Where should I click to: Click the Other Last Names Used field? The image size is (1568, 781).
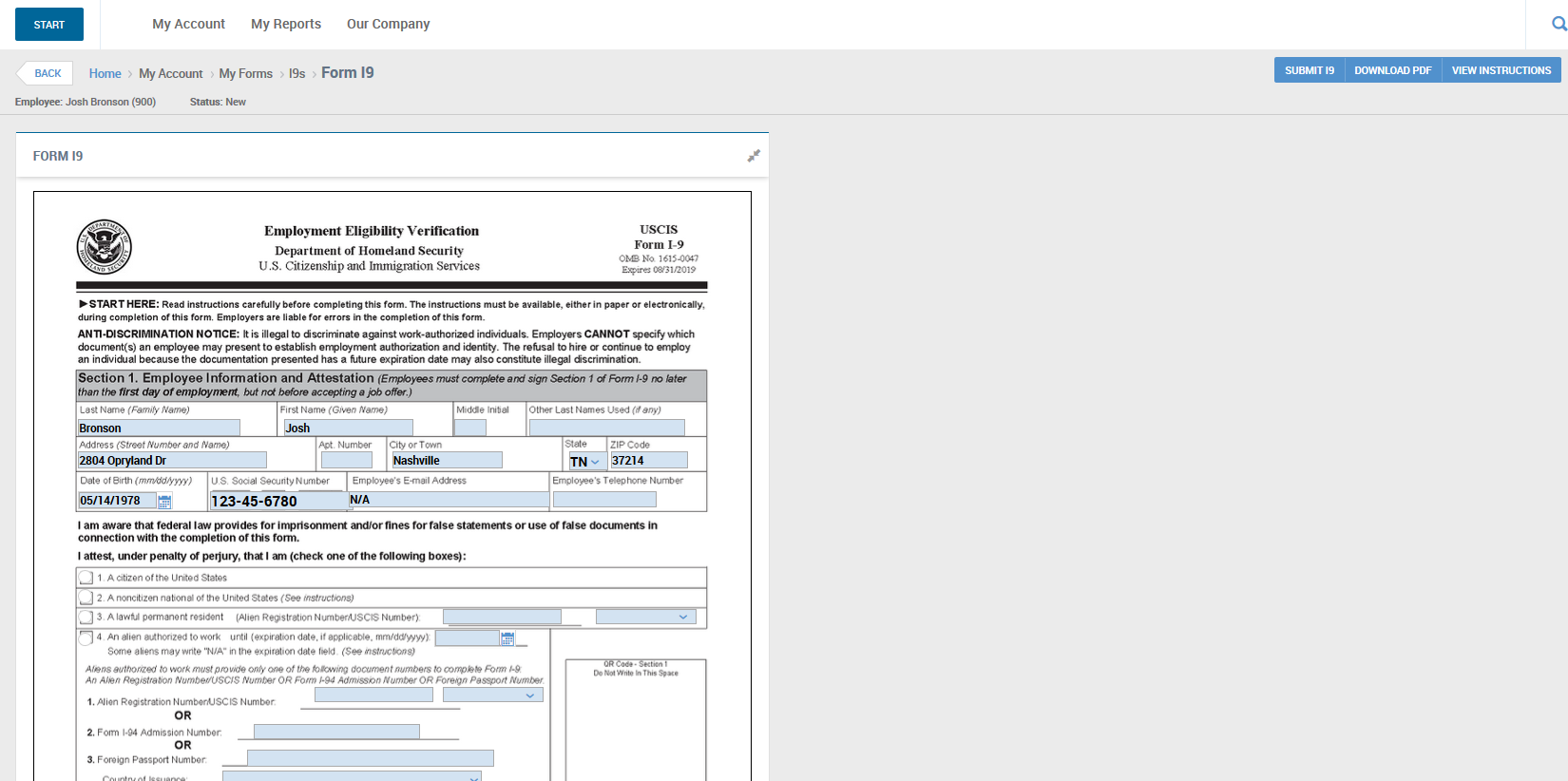(606, 428)
